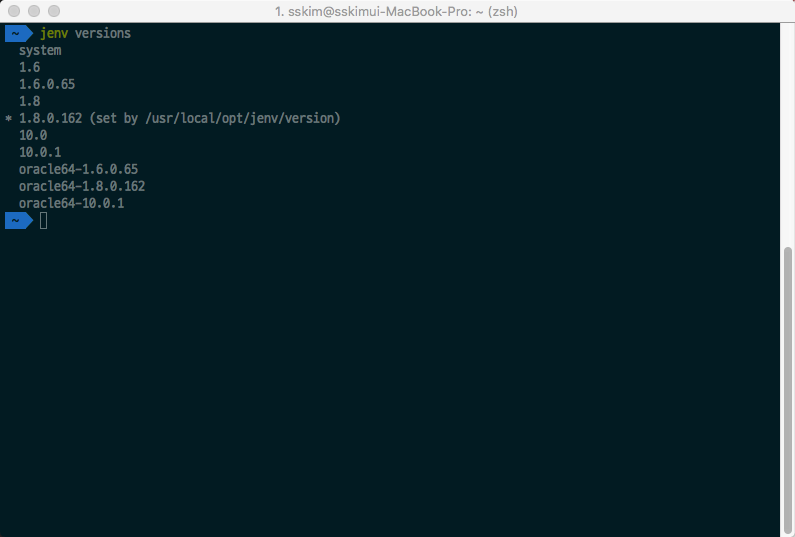Click the word jenv in the command
The height and width of the screenshot is (537, 795).
53,33
